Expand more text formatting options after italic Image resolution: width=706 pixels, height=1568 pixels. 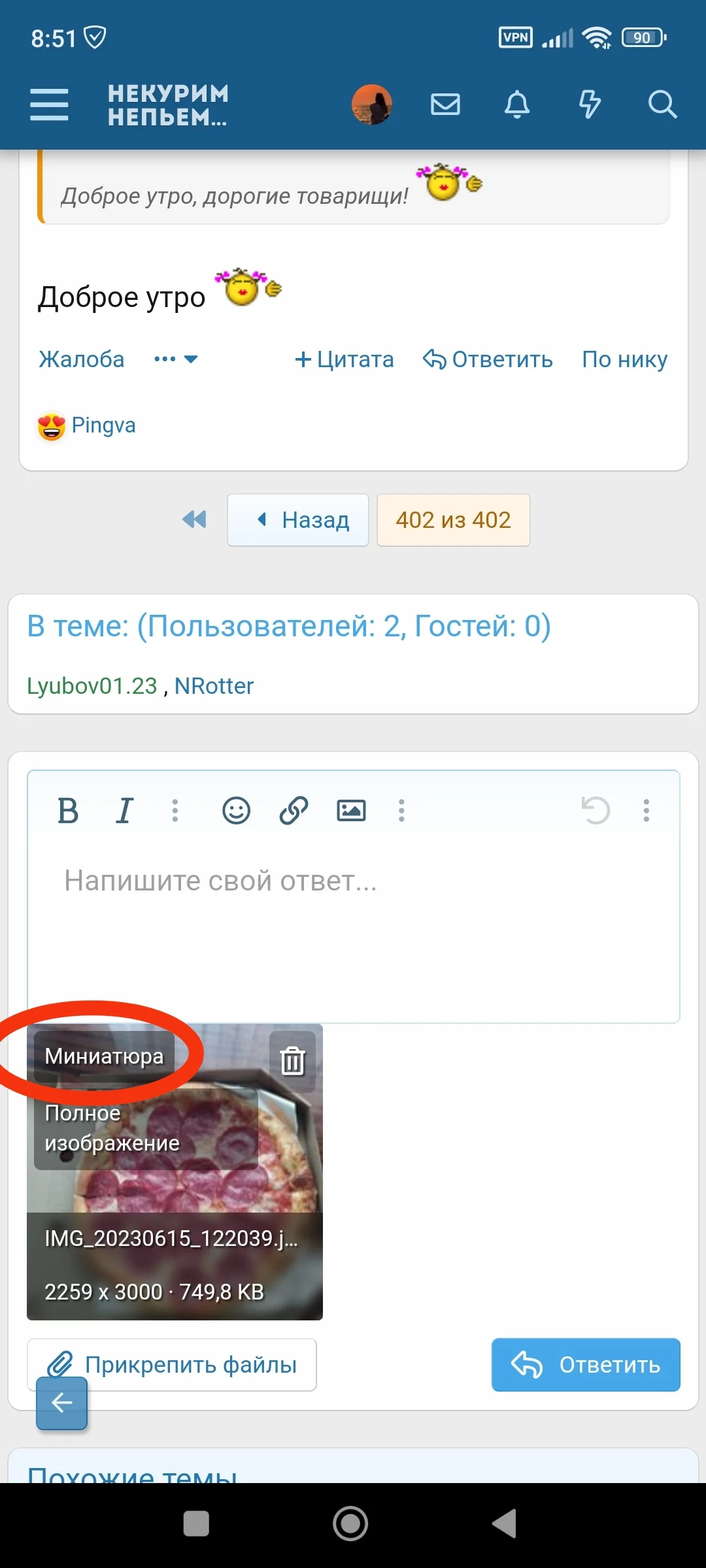(x=175, y=811)
